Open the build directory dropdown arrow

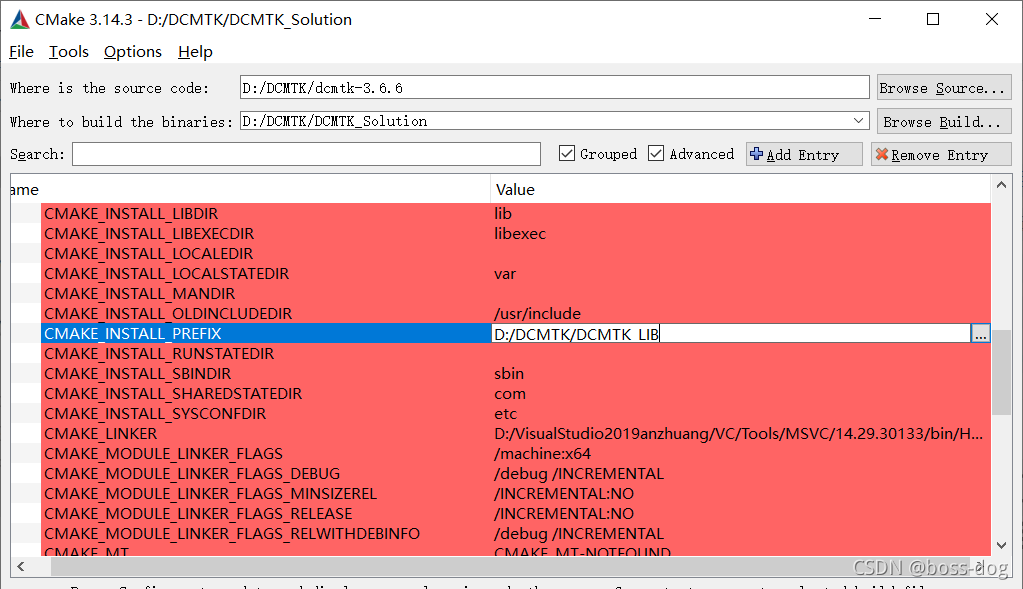860,120
